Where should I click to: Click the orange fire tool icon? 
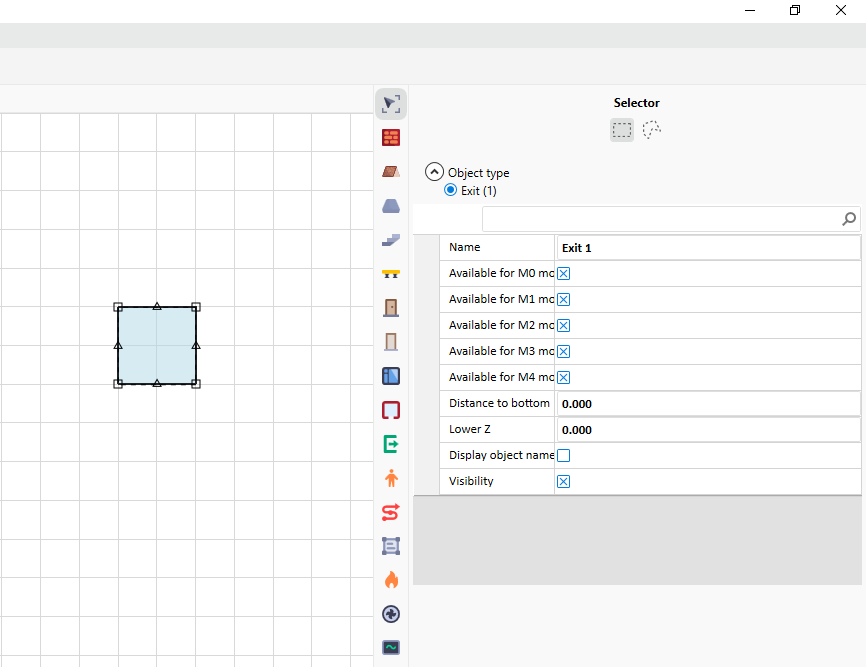coord(391,580)
